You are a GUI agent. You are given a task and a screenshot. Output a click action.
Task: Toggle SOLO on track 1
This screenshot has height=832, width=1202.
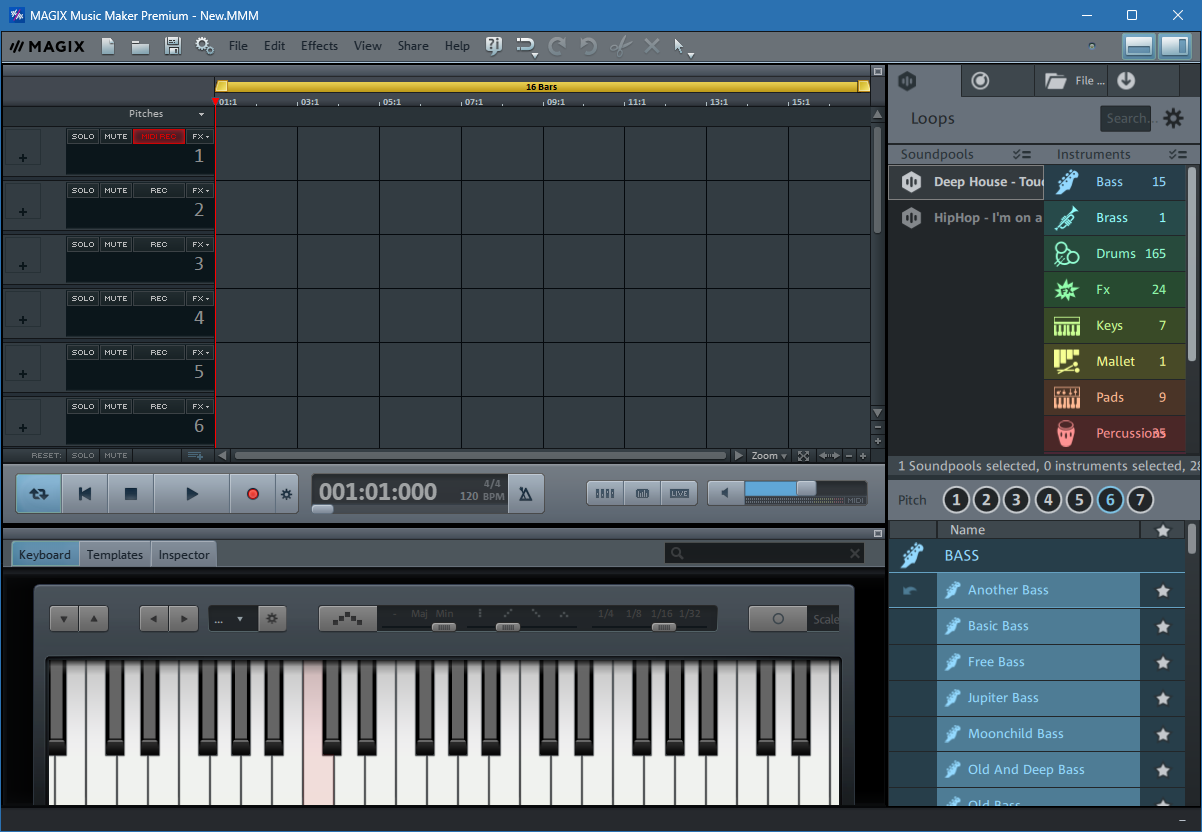(x=83, y=136)
